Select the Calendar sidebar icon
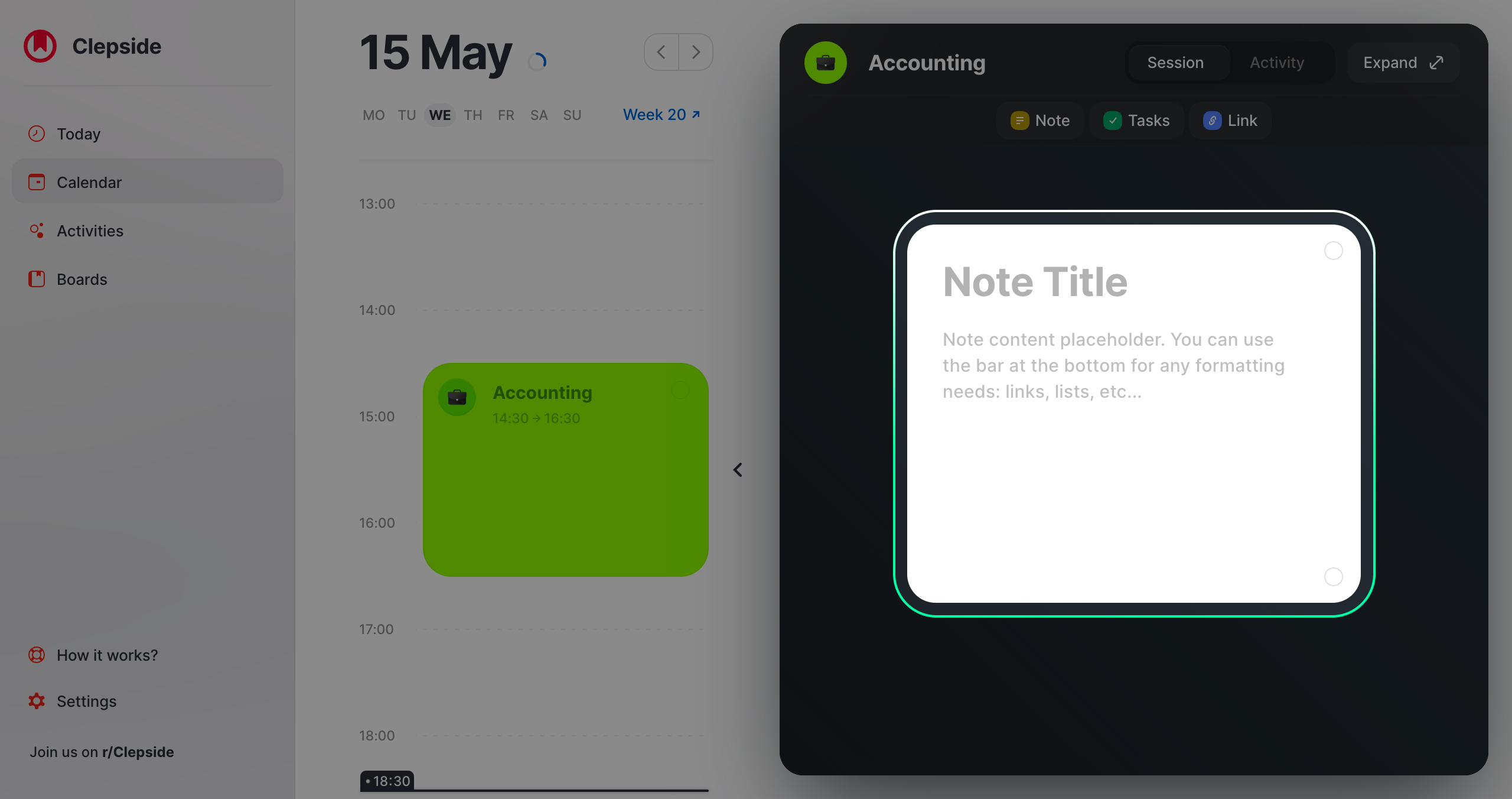 click(x=37, y=182)
